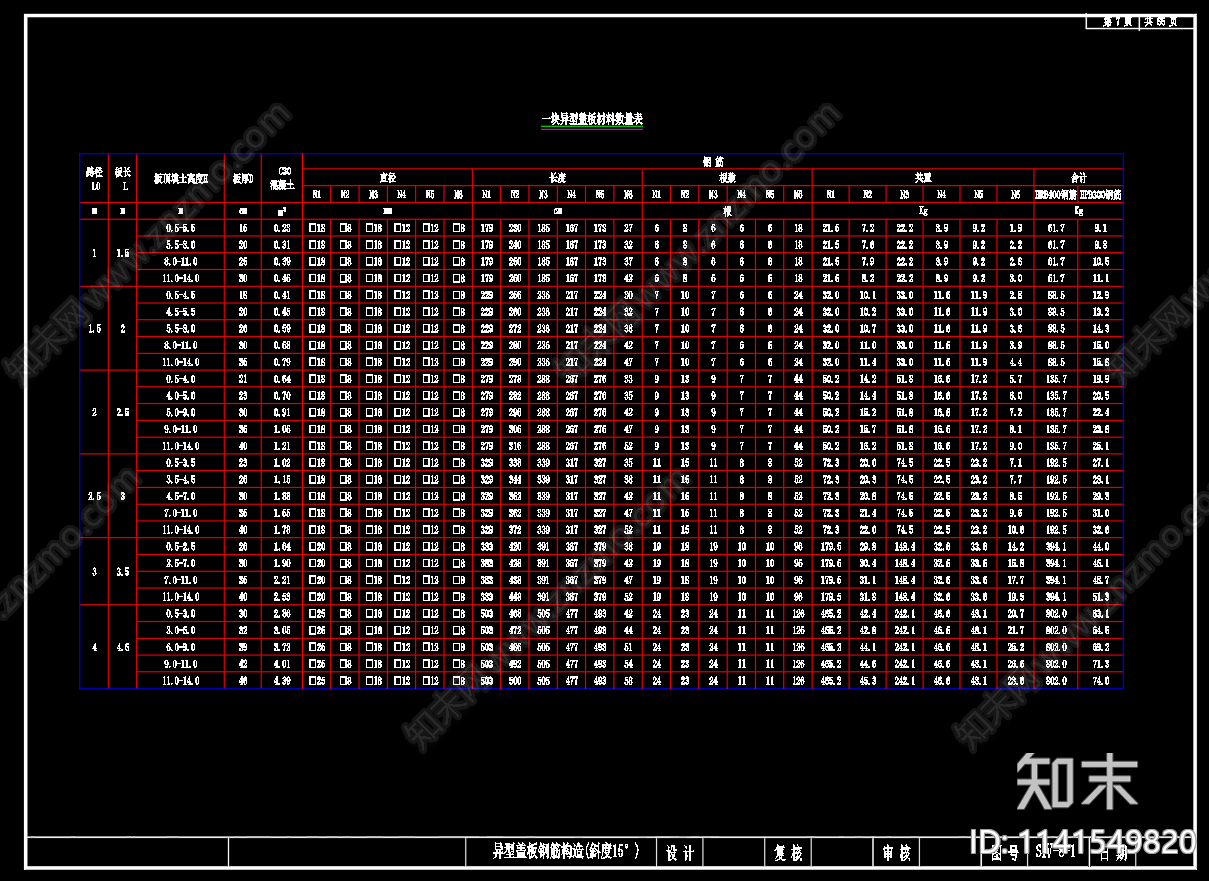Click the fill height cell 2.5-7.0
The height and width of the screenshot is (881, 1209).
pos(181,563)
